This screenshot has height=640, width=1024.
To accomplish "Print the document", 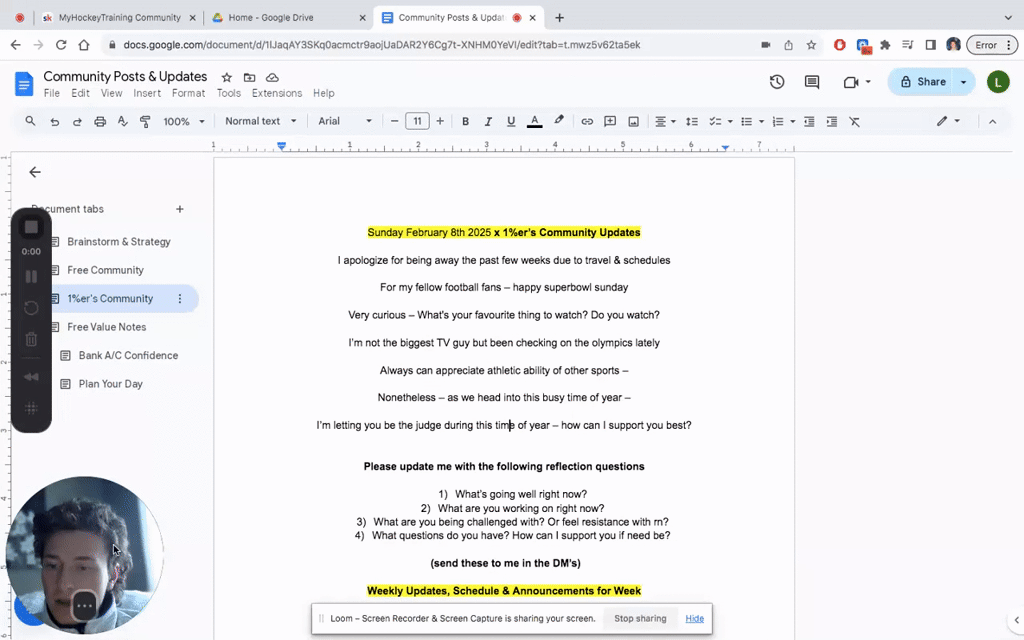I will 100,121.
